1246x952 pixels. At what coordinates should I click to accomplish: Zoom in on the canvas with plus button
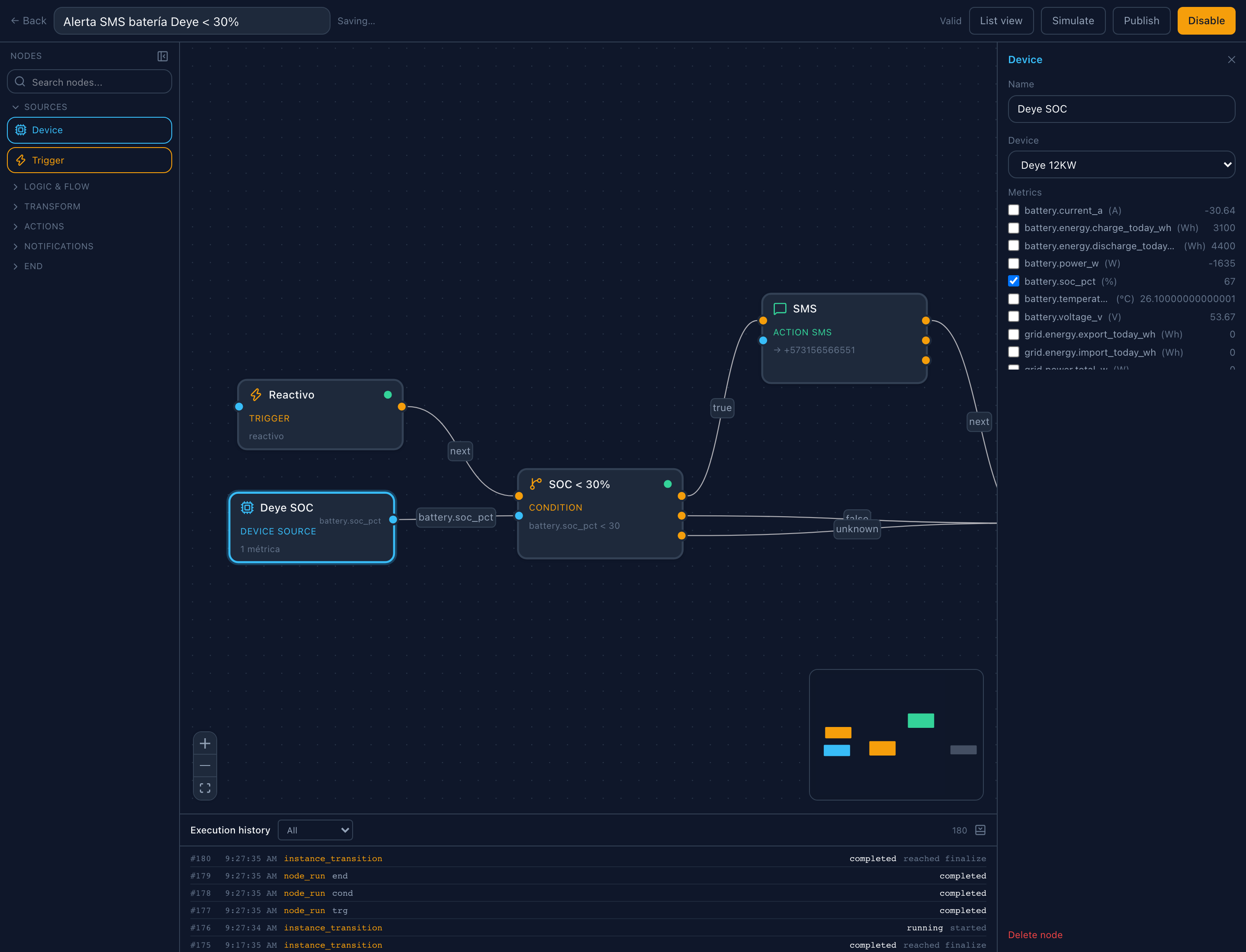point(205,743)
